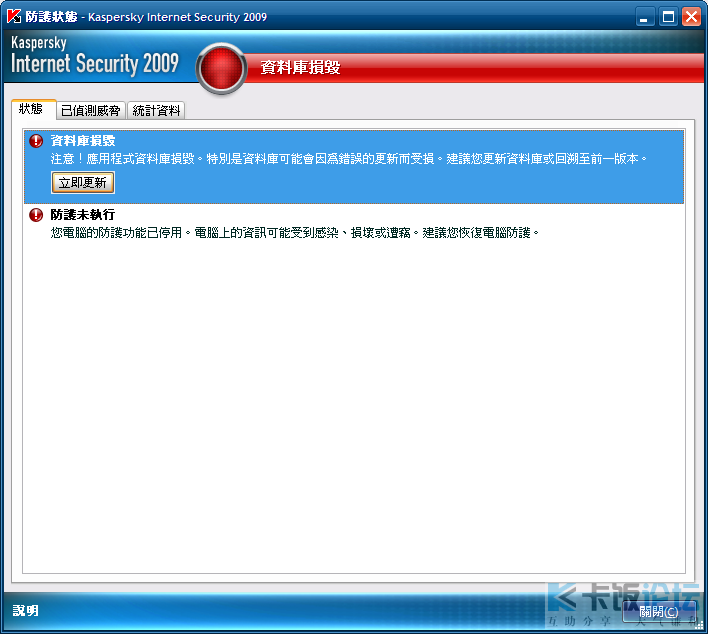The width and height of the screenshot is (708, 634).
Task: Click the Kaspersky K logo in title bar
Action: pos(14,16)
